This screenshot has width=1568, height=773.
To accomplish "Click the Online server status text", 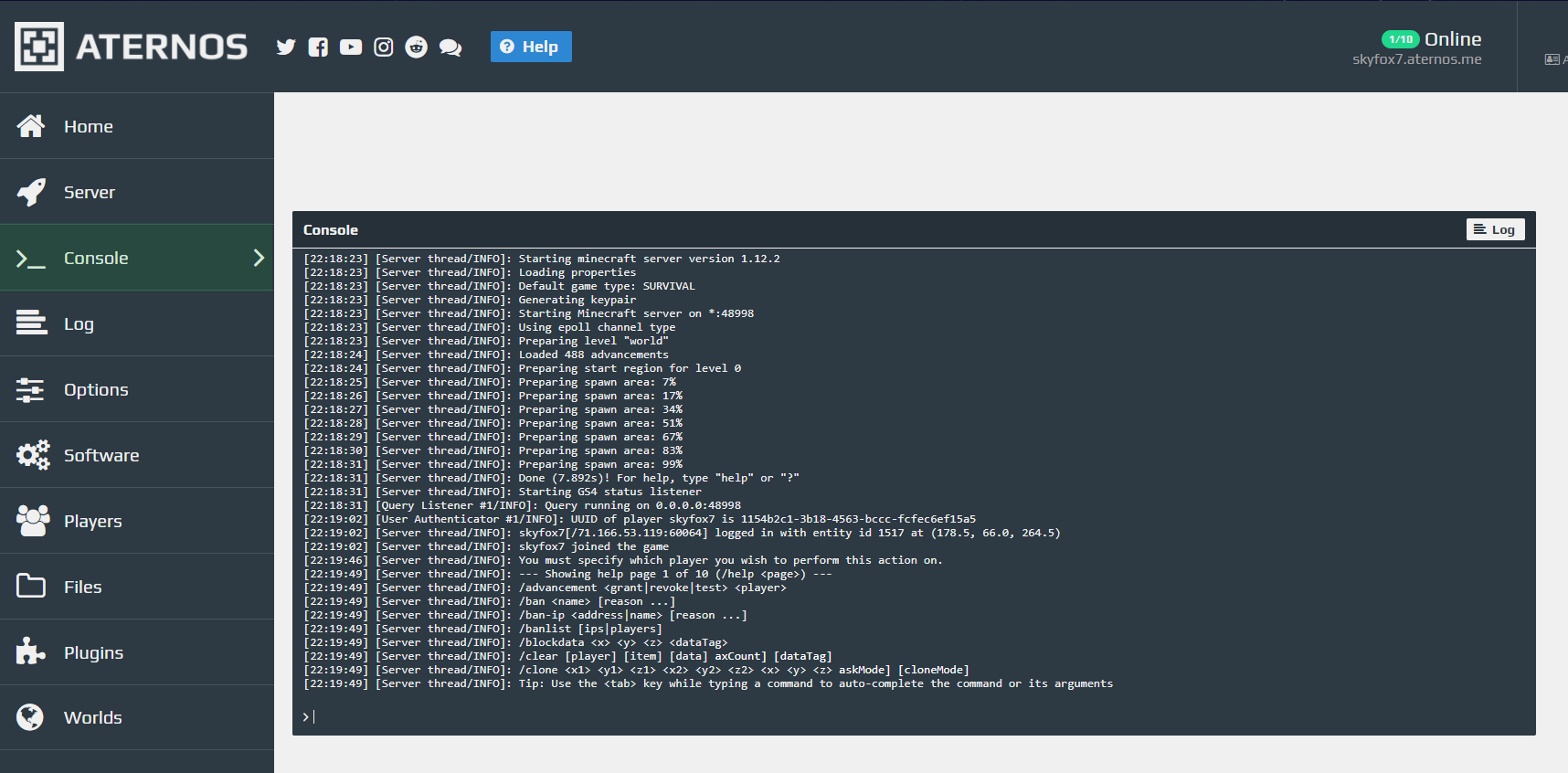I will [x=1453, y=39].
